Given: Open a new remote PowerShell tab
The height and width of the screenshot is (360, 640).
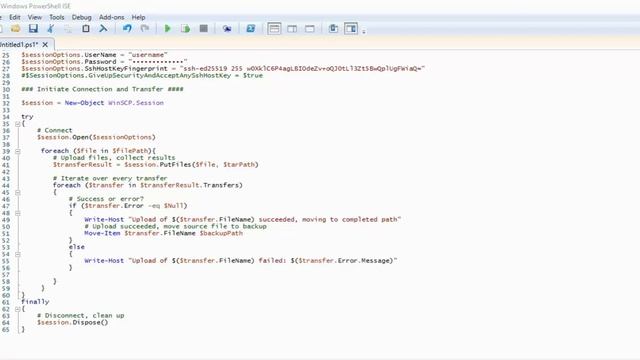Looking at the screenshot, I should pyautogui.click(x=227, y=29).
